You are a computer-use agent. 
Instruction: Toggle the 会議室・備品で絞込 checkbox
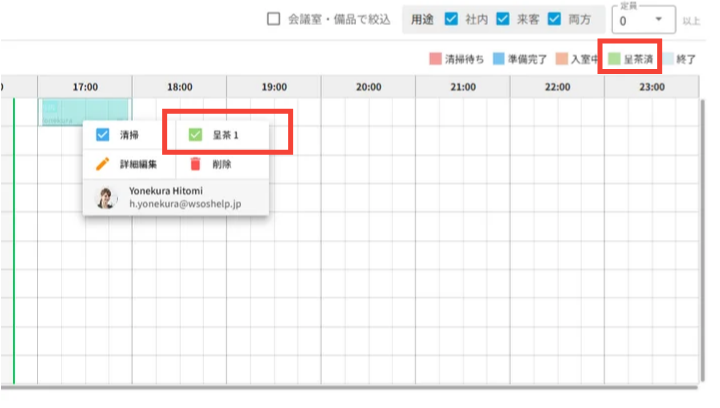[x=274, y=19]
